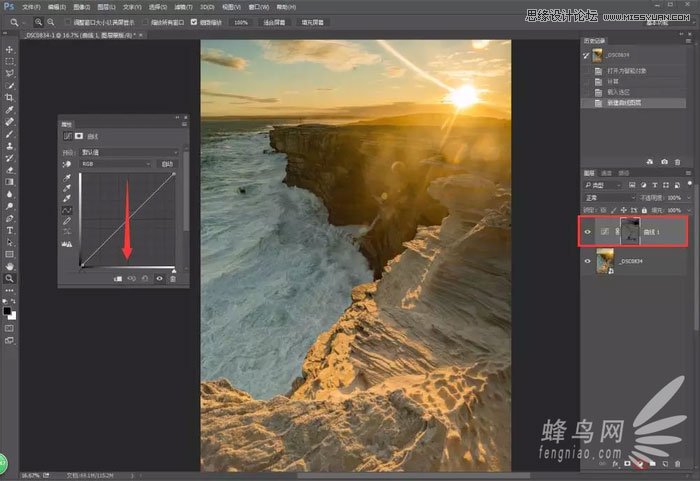Image resolution: width=700 pixels, height=481 pixels.
Task: Select the Crop tool
Action: pyautogui.click(x=9, y=97)
